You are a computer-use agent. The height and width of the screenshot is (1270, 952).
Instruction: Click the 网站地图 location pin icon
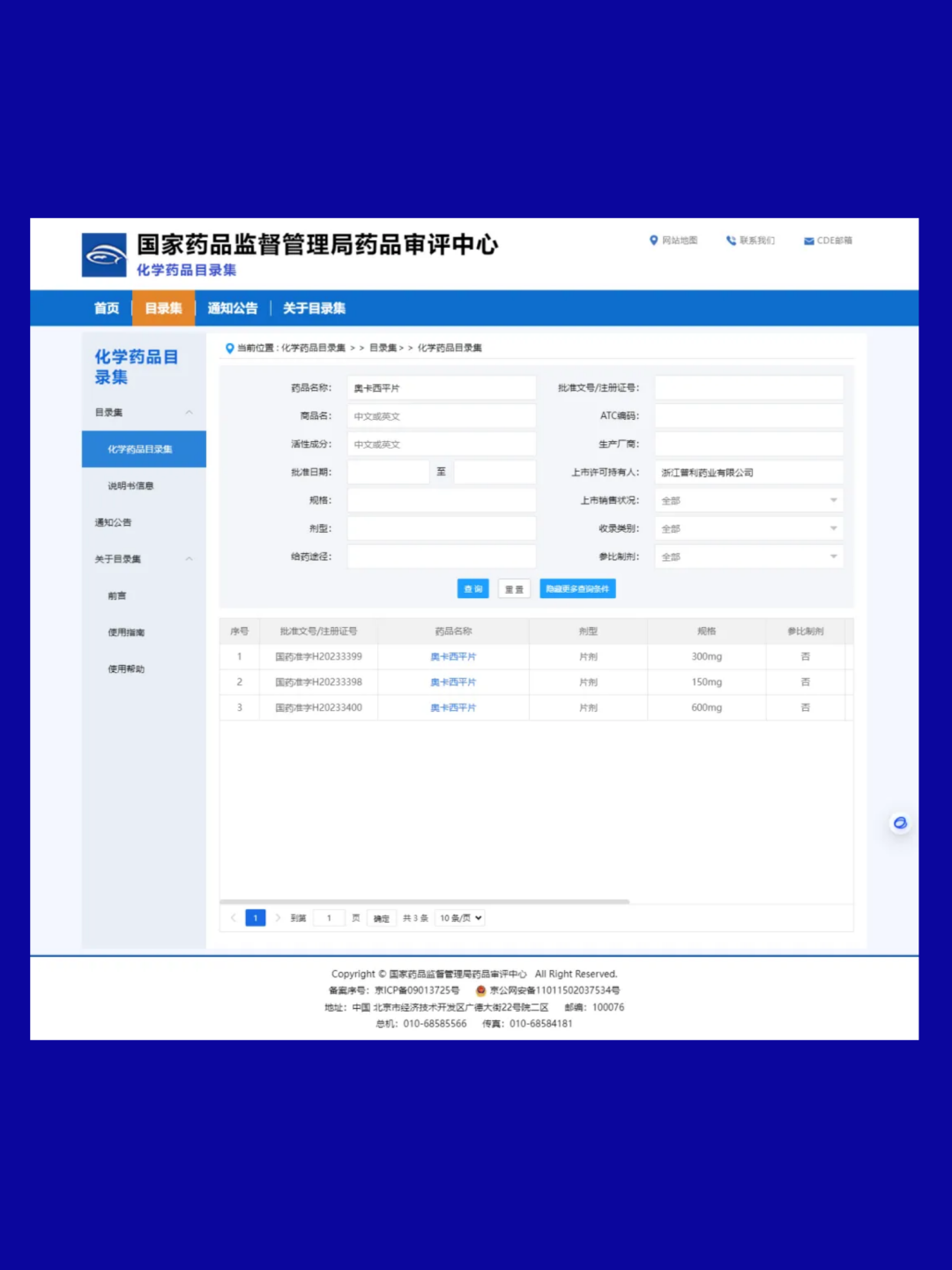click(x=653, y=240)
